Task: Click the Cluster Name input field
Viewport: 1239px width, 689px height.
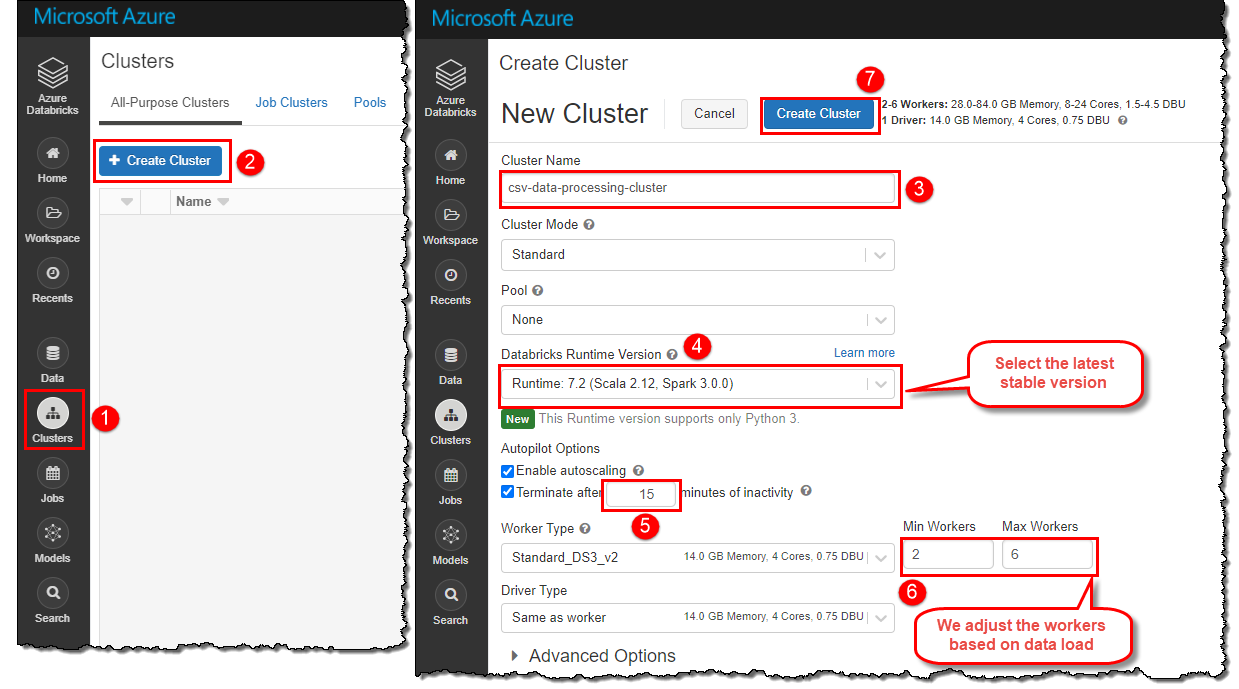Action: click(x=698, y=188)
